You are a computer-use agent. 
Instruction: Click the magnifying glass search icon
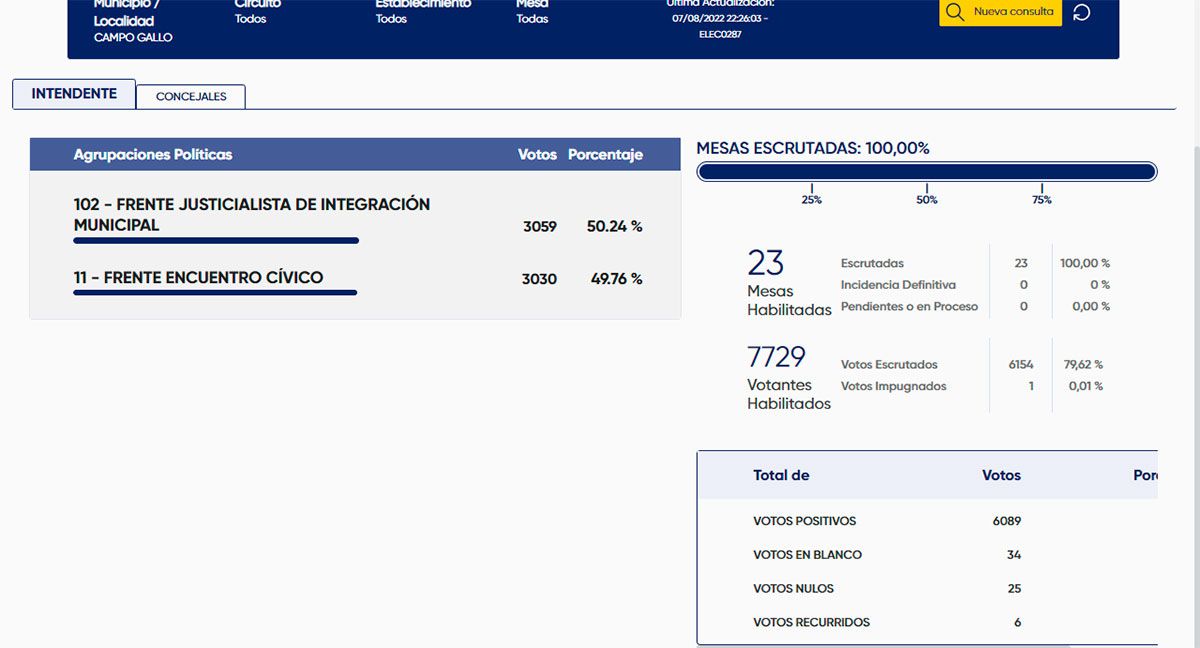[x=955, y=12]
